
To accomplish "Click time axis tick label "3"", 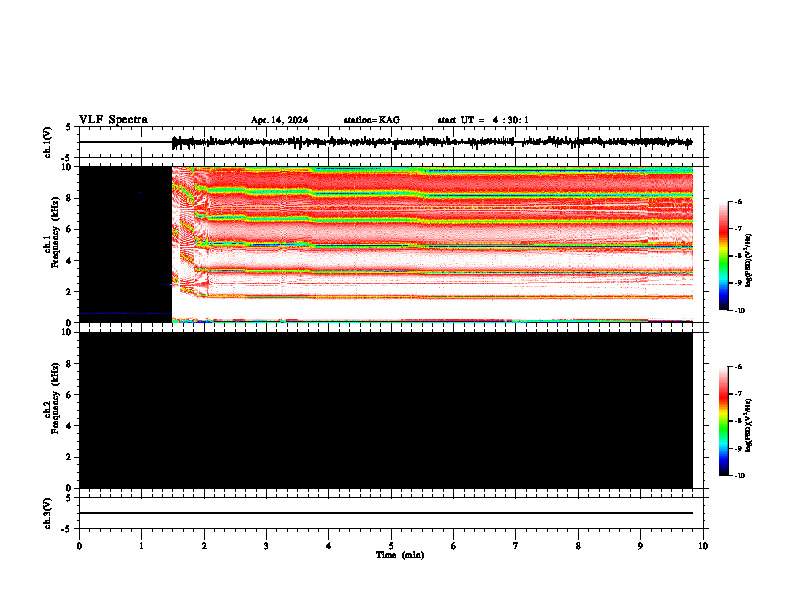I will 266,546.
